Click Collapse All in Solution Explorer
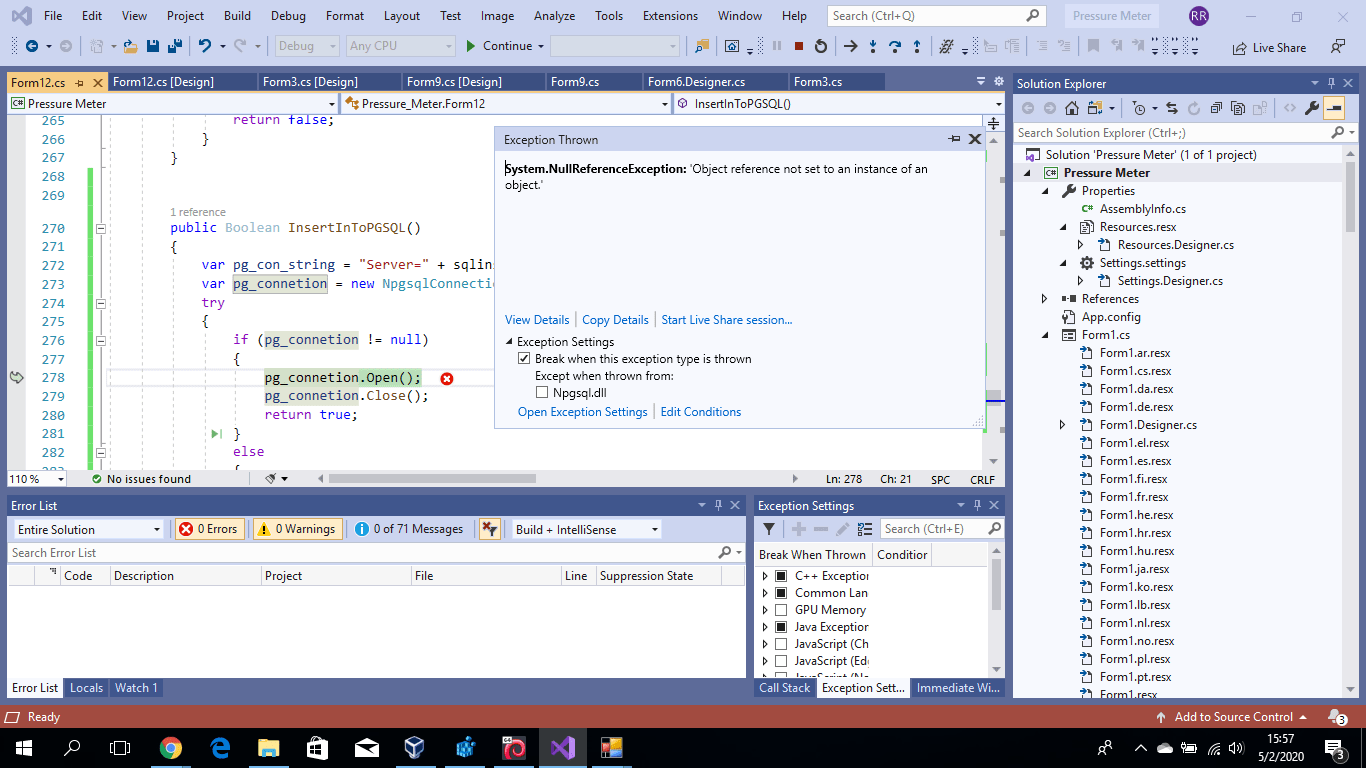Image resolution: width=1366 pixels, height=768 pixels. click(1216, 108)
